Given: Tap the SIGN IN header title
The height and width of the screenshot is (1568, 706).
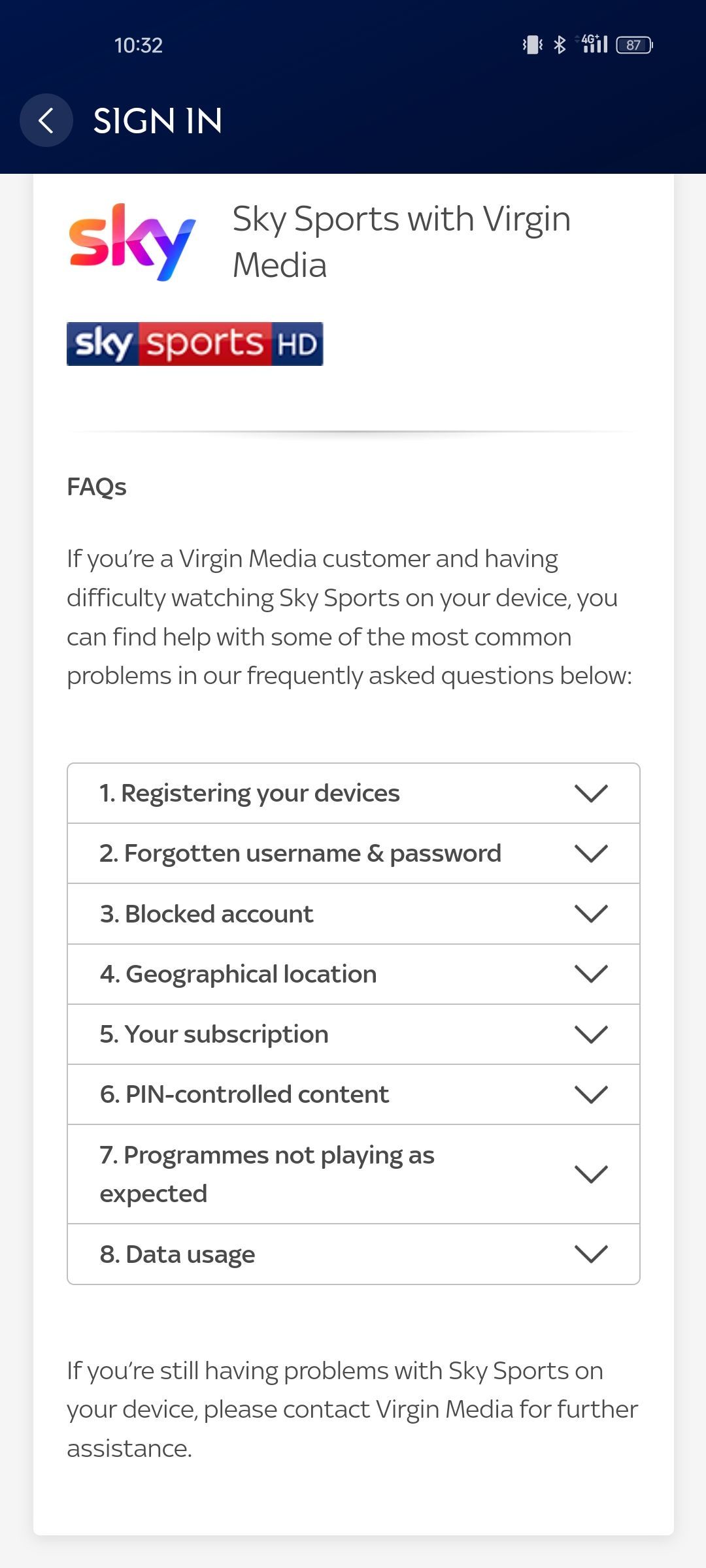Looking at the screenshot, I should pos(158,121).
